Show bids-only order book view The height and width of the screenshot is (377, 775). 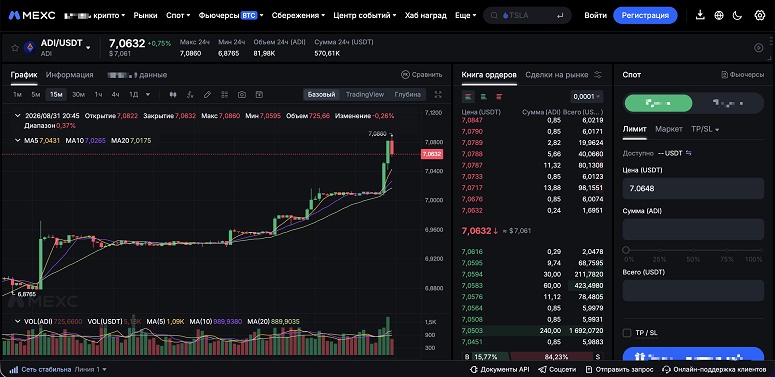[483, 96]
